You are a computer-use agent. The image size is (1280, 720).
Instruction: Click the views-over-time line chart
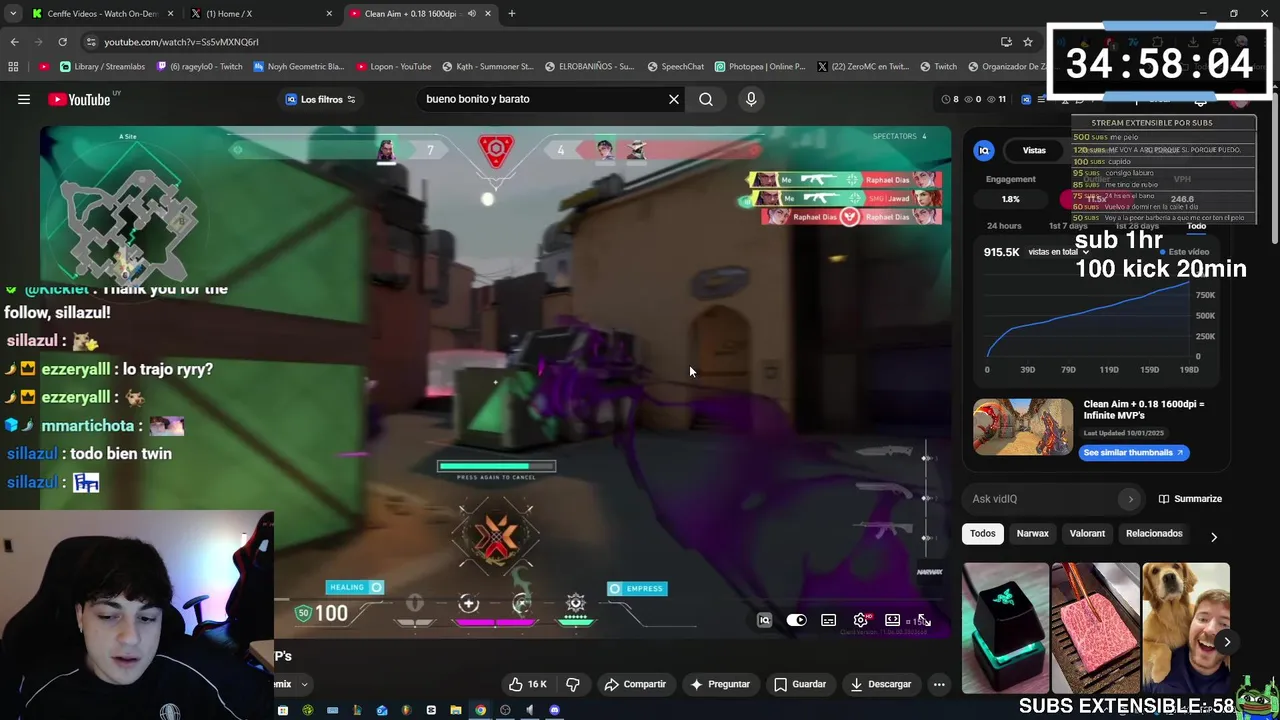click(1090, 320)
